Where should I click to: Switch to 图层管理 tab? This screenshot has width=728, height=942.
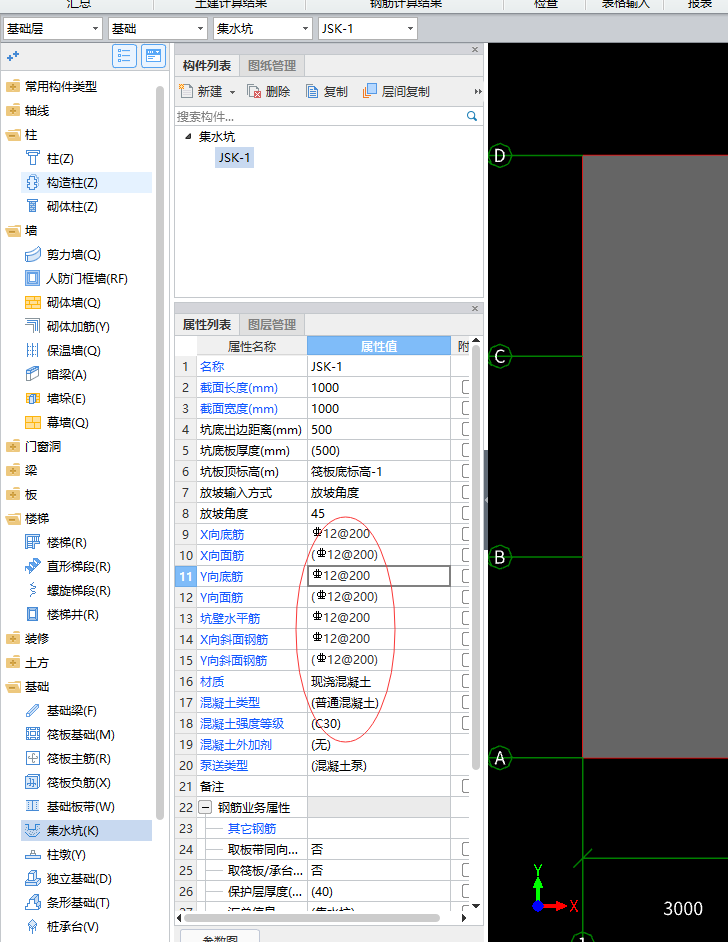coord(272,324)
